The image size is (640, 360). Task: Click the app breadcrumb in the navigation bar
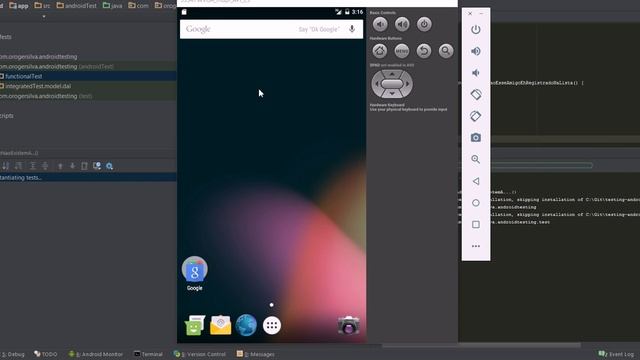point(18,6)
